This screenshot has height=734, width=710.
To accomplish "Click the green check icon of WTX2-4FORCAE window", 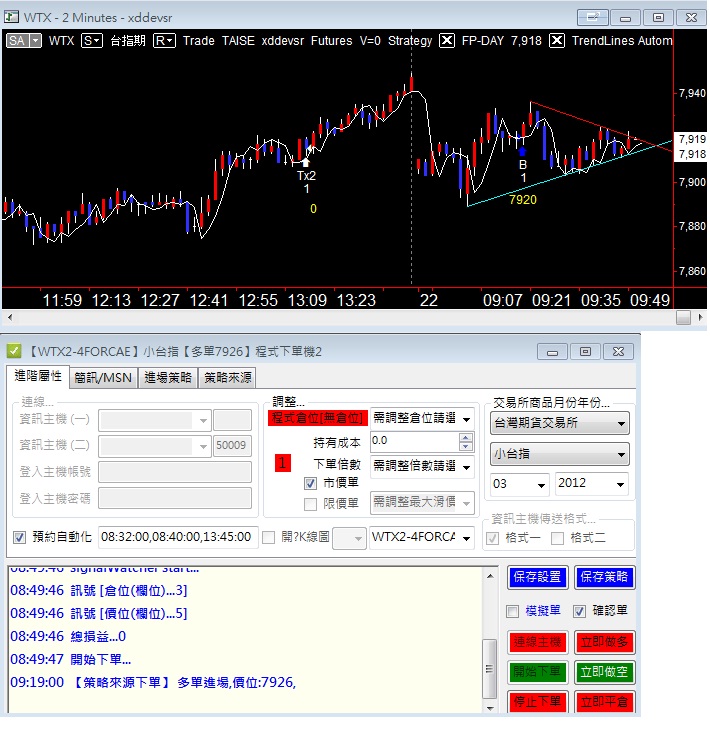I will click(x=14, y=351).
